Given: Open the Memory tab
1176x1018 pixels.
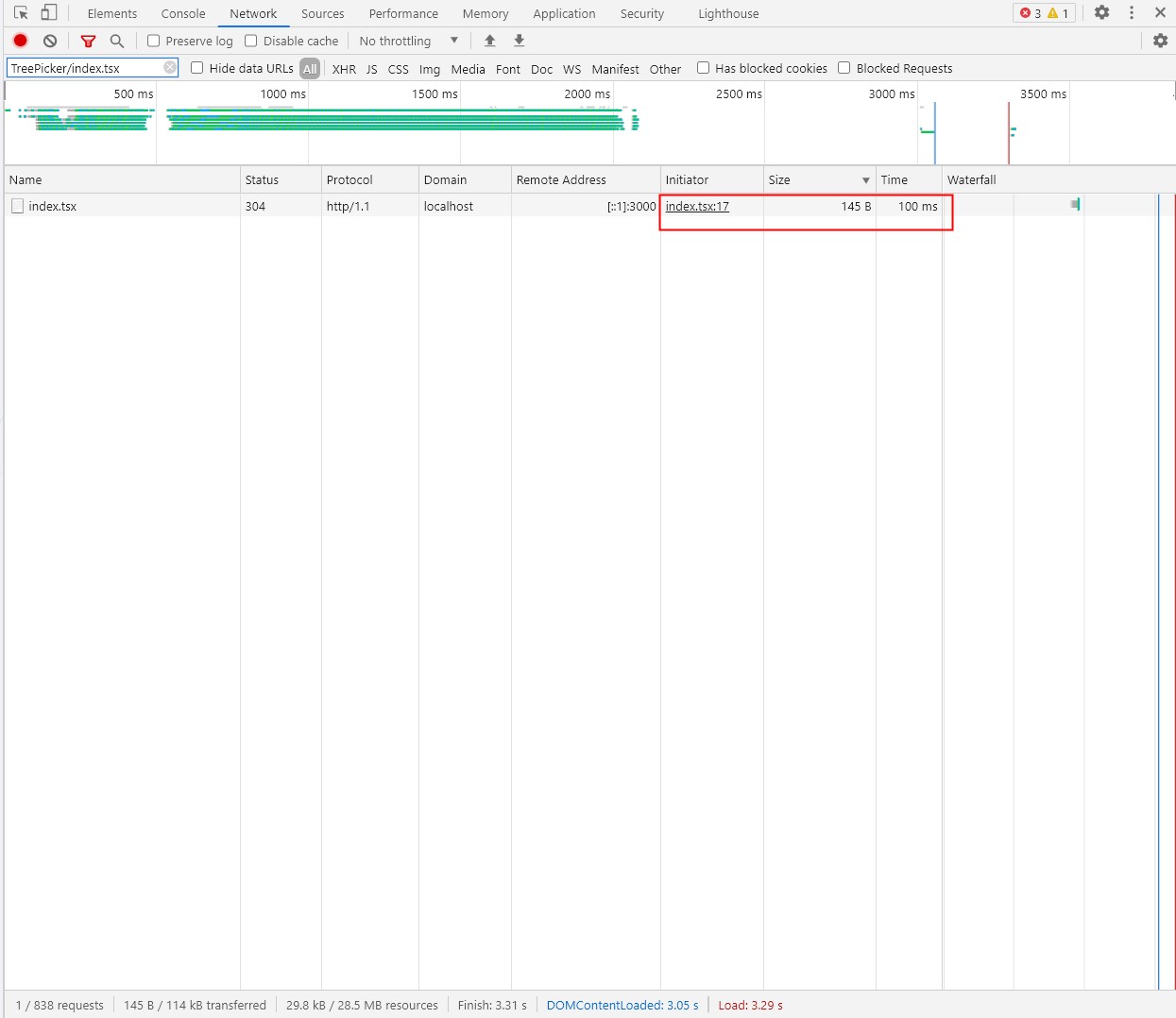Looking at the screenshot, I should (x=486, y=13).
